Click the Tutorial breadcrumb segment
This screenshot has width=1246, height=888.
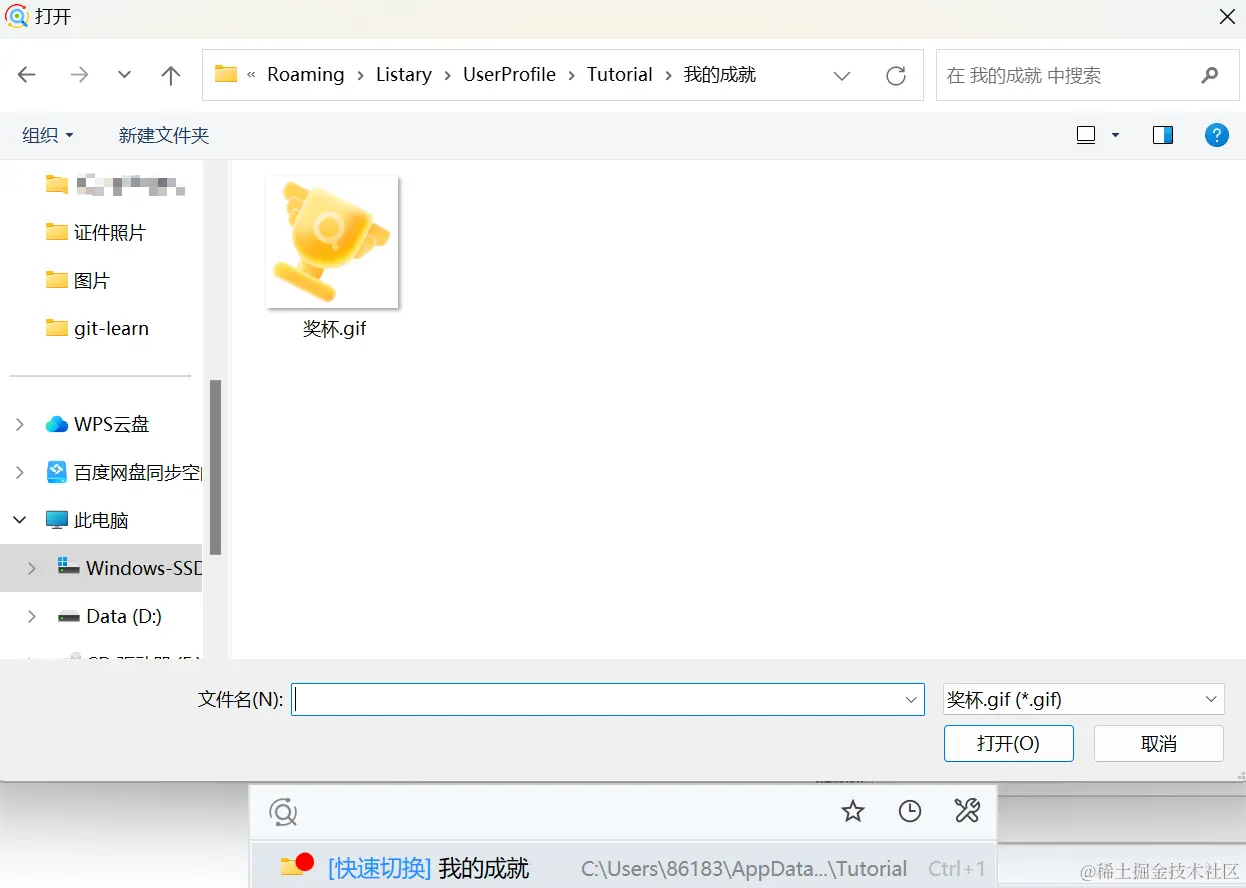[x=620, y=75]
